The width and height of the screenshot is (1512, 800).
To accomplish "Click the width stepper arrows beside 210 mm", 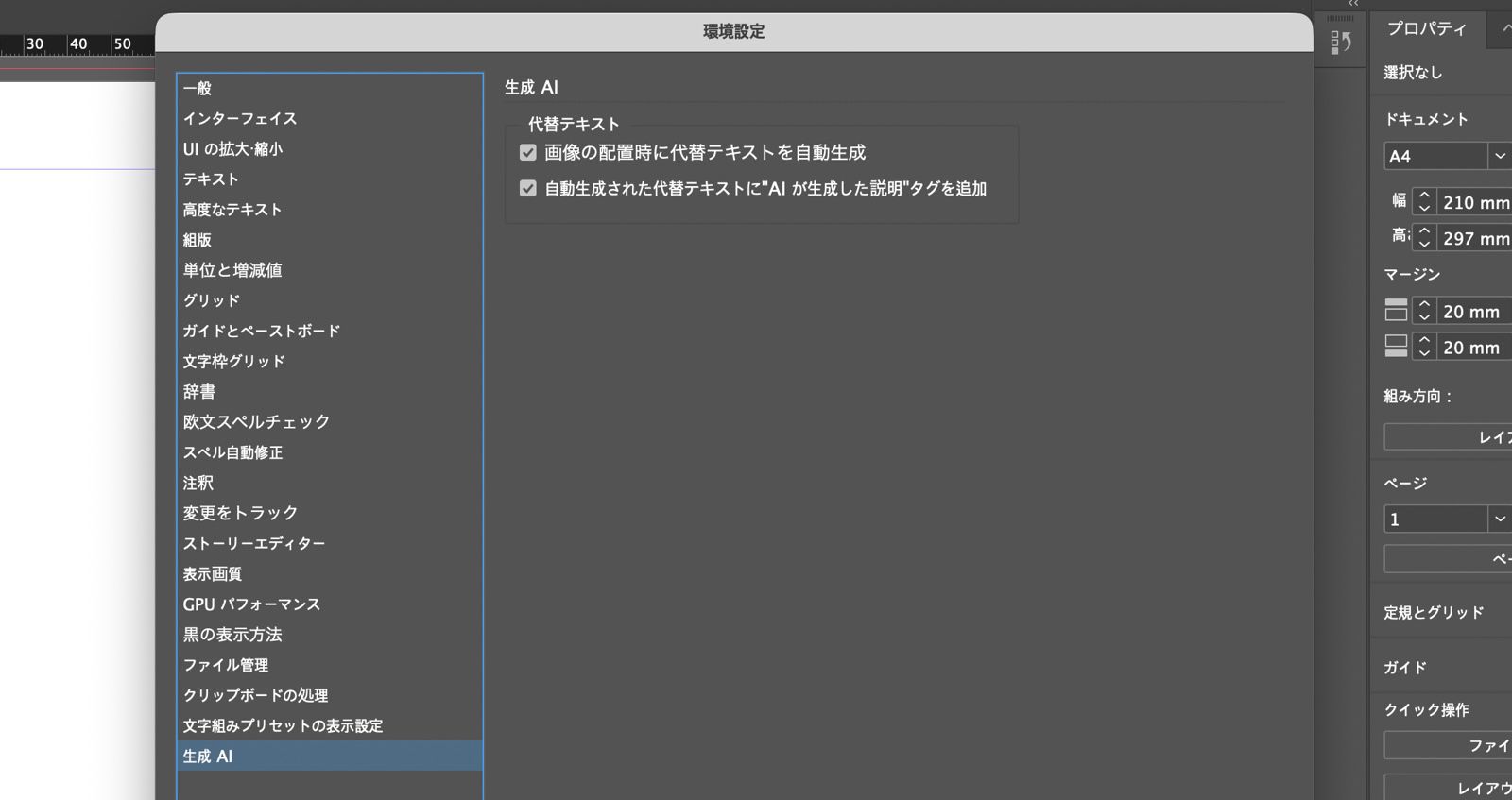I will click(1424, 201).
